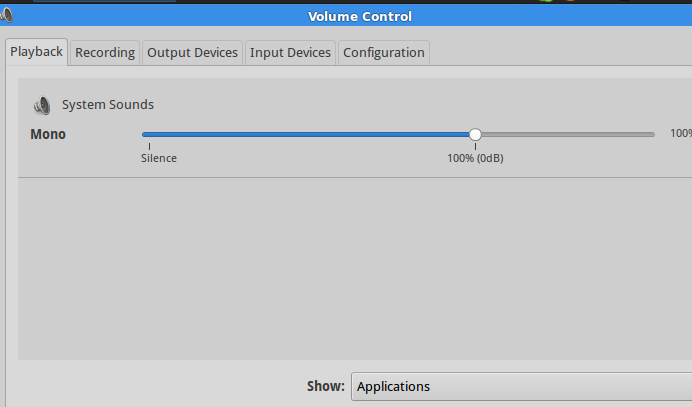Screen dimensions: 692x407
Task: Click the Mono volume slider handle
Action: 475,134
